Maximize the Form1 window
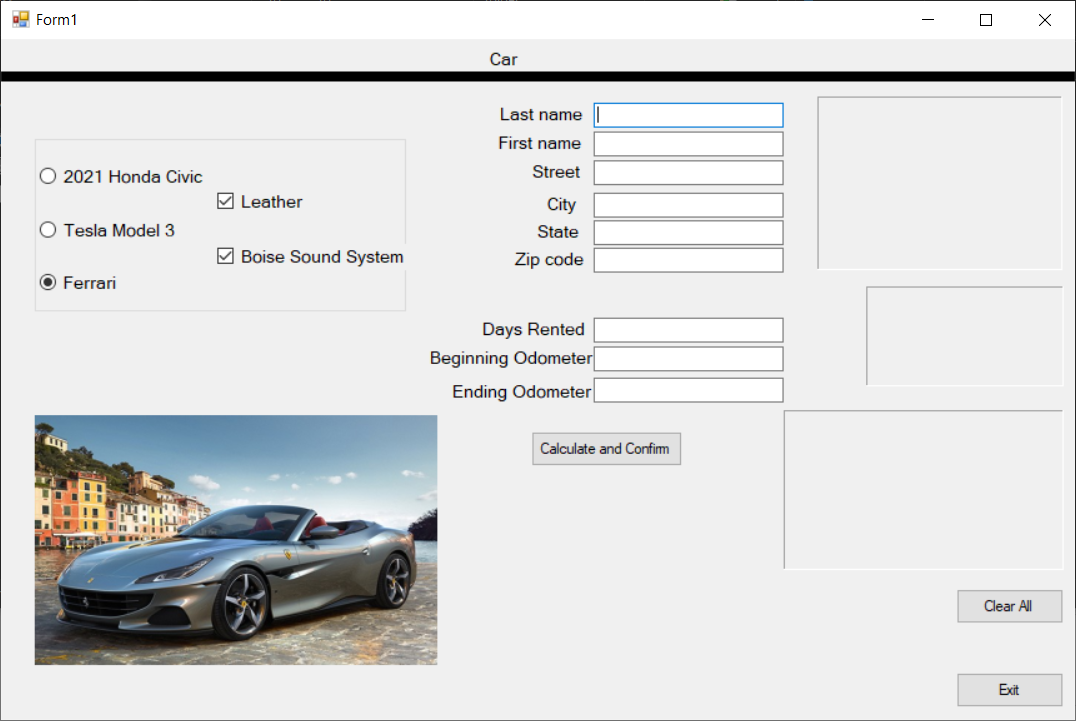This screenshot has height=721, width=1076. [x=986, y=20]
